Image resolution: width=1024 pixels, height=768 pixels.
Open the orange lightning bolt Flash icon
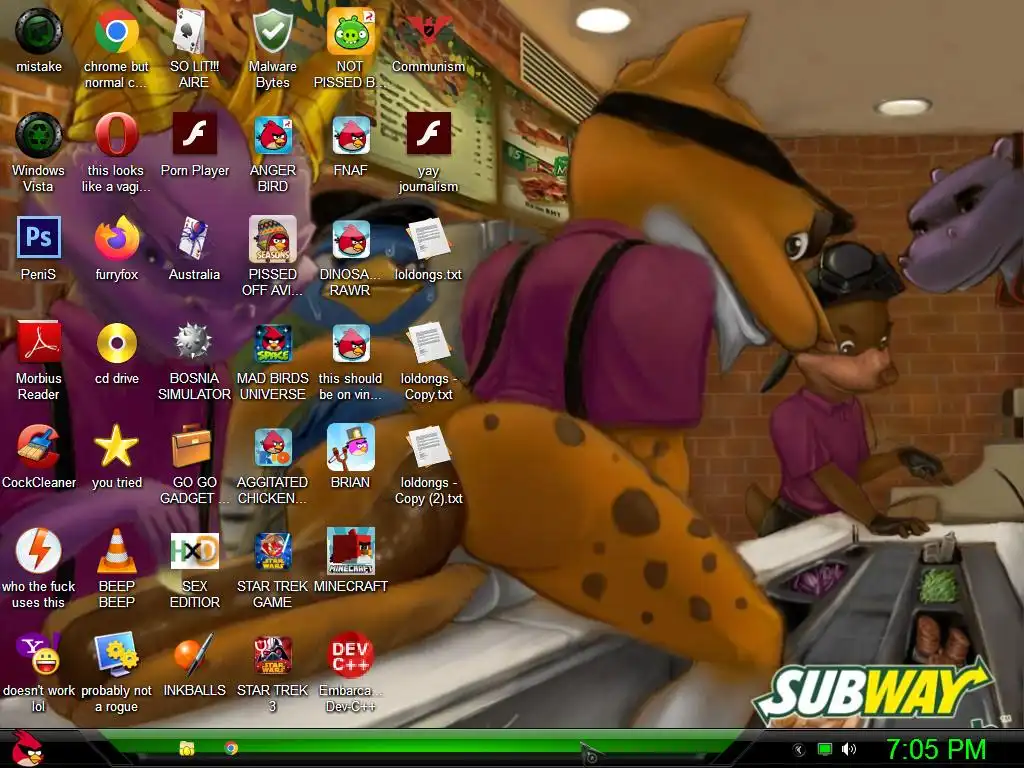click(39, 551)
